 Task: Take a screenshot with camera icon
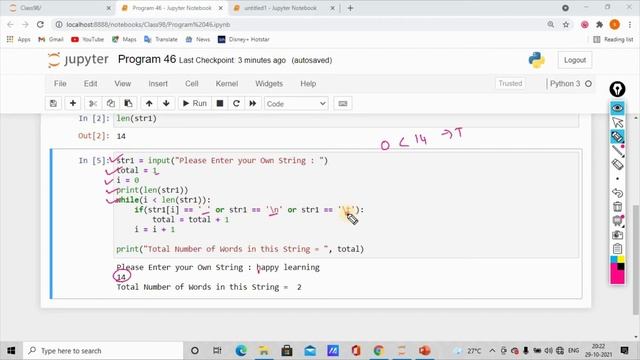point(617,235)
